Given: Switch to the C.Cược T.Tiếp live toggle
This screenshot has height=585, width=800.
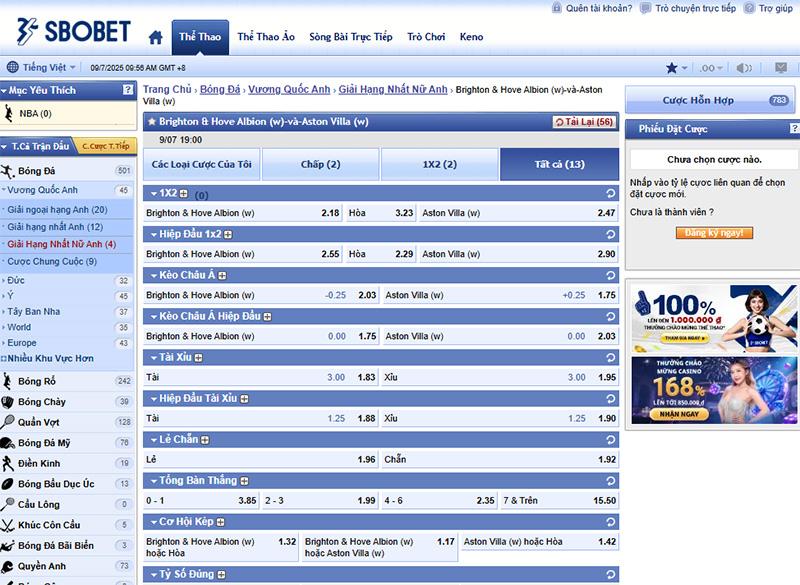Looking at the screenshot, I should pyautogui.click(x=105, y=146).
